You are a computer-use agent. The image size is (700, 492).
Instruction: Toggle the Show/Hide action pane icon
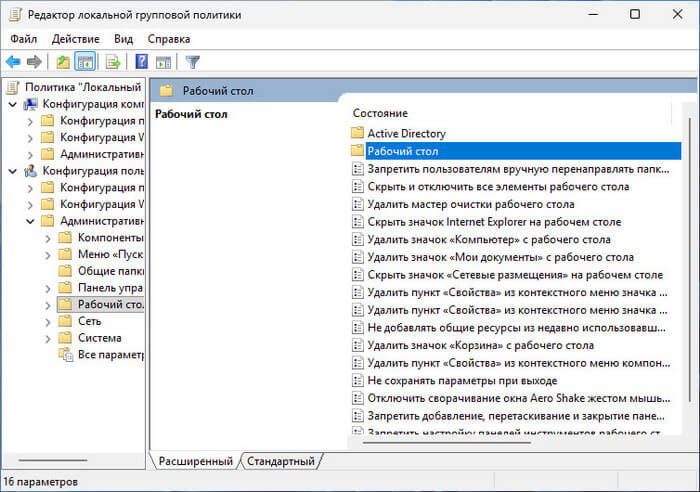coord(163,62)
